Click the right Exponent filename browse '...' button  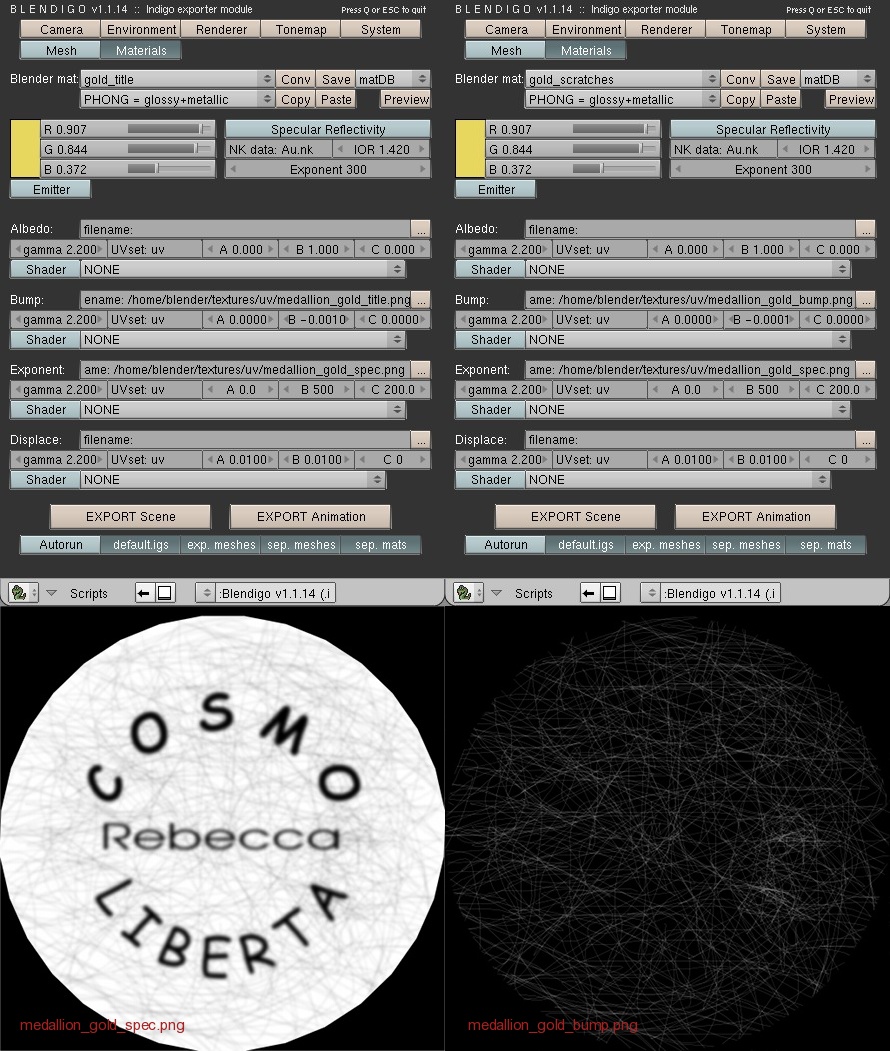point(866,370)
